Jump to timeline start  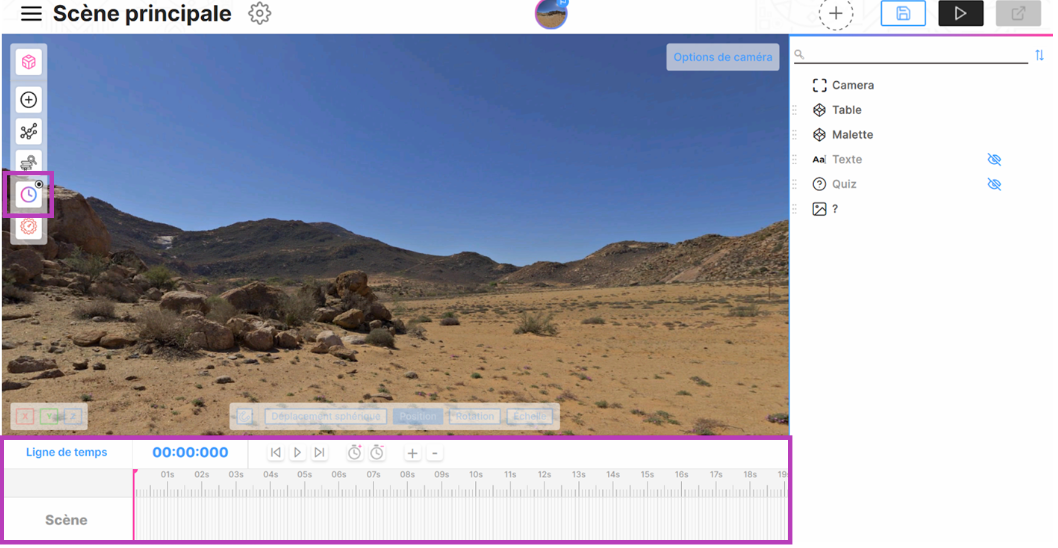click(x=275, y=453)
